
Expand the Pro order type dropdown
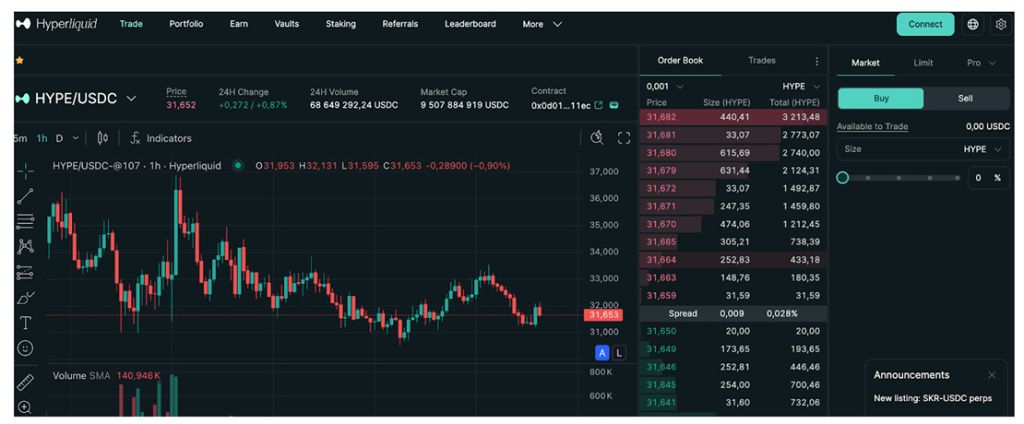click(x=980, y=63)
